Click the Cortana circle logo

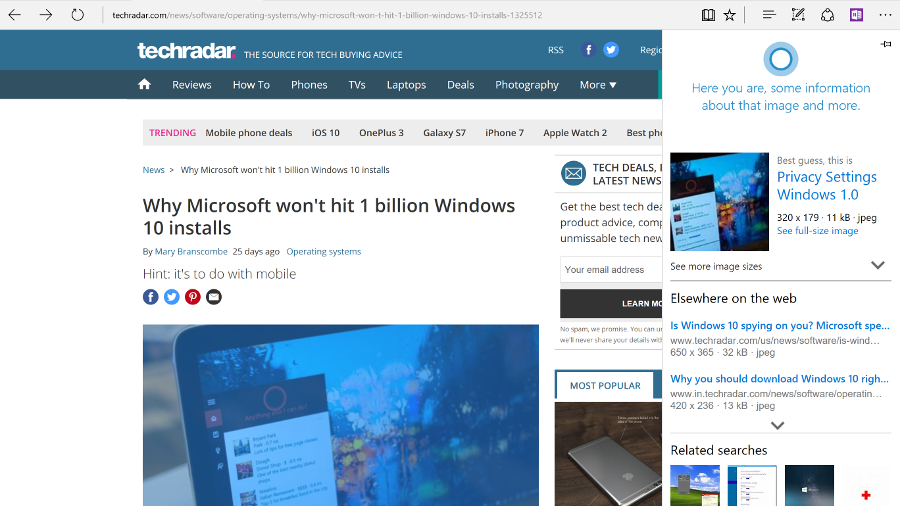coord(781,59)
